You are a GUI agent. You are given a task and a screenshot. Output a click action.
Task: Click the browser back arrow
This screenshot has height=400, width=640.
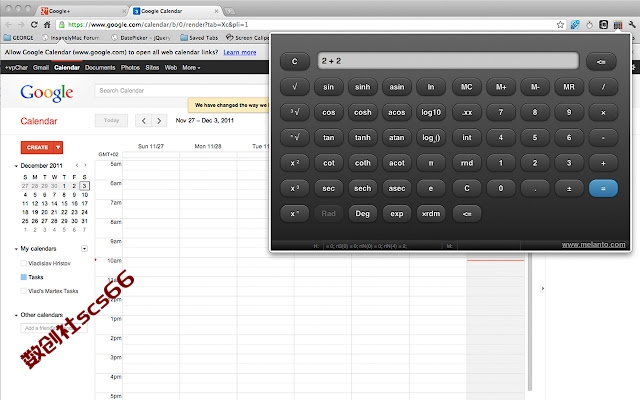(x=8, y=24)
